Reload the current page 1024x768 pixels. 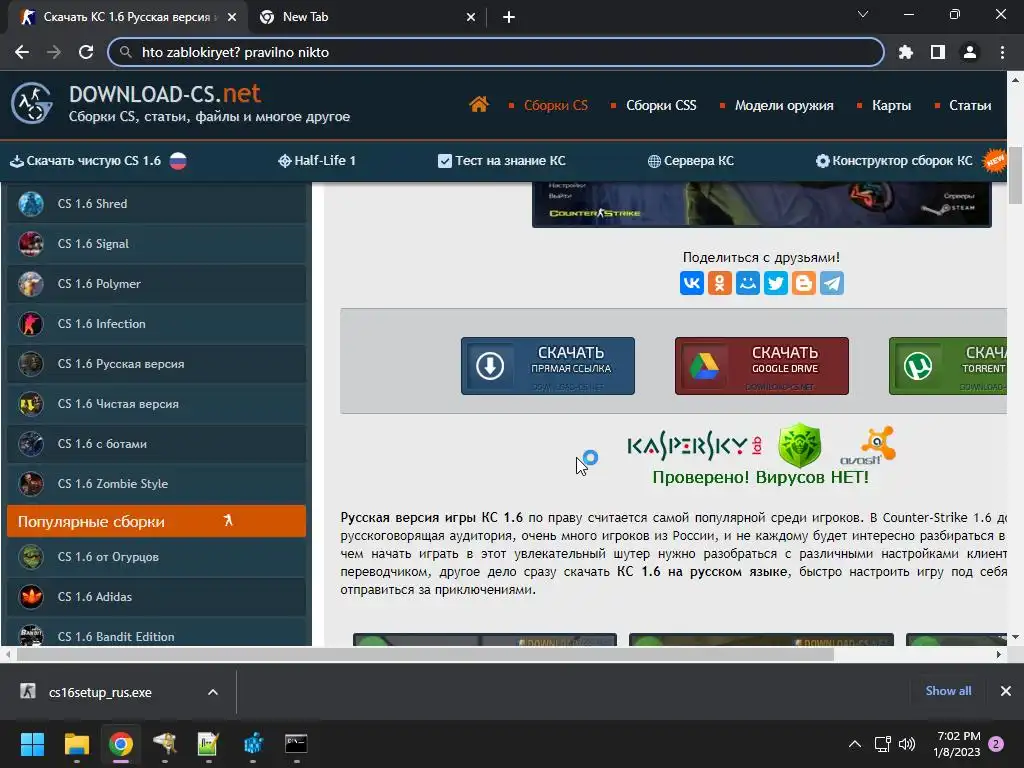tap(86, 52)
